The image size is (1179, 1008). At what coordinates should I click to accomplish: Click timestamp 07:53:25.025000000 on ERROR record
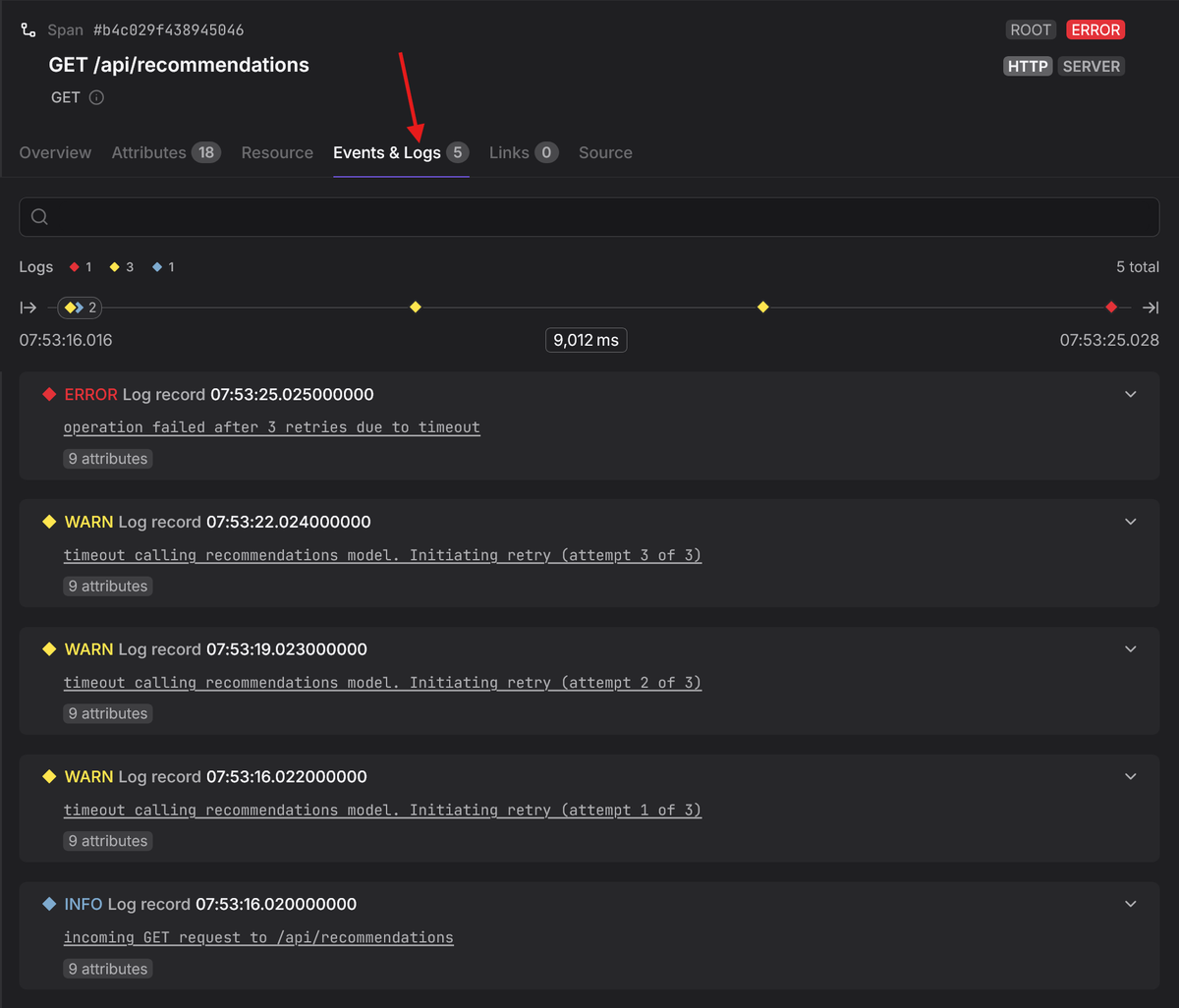click(292, 394)
